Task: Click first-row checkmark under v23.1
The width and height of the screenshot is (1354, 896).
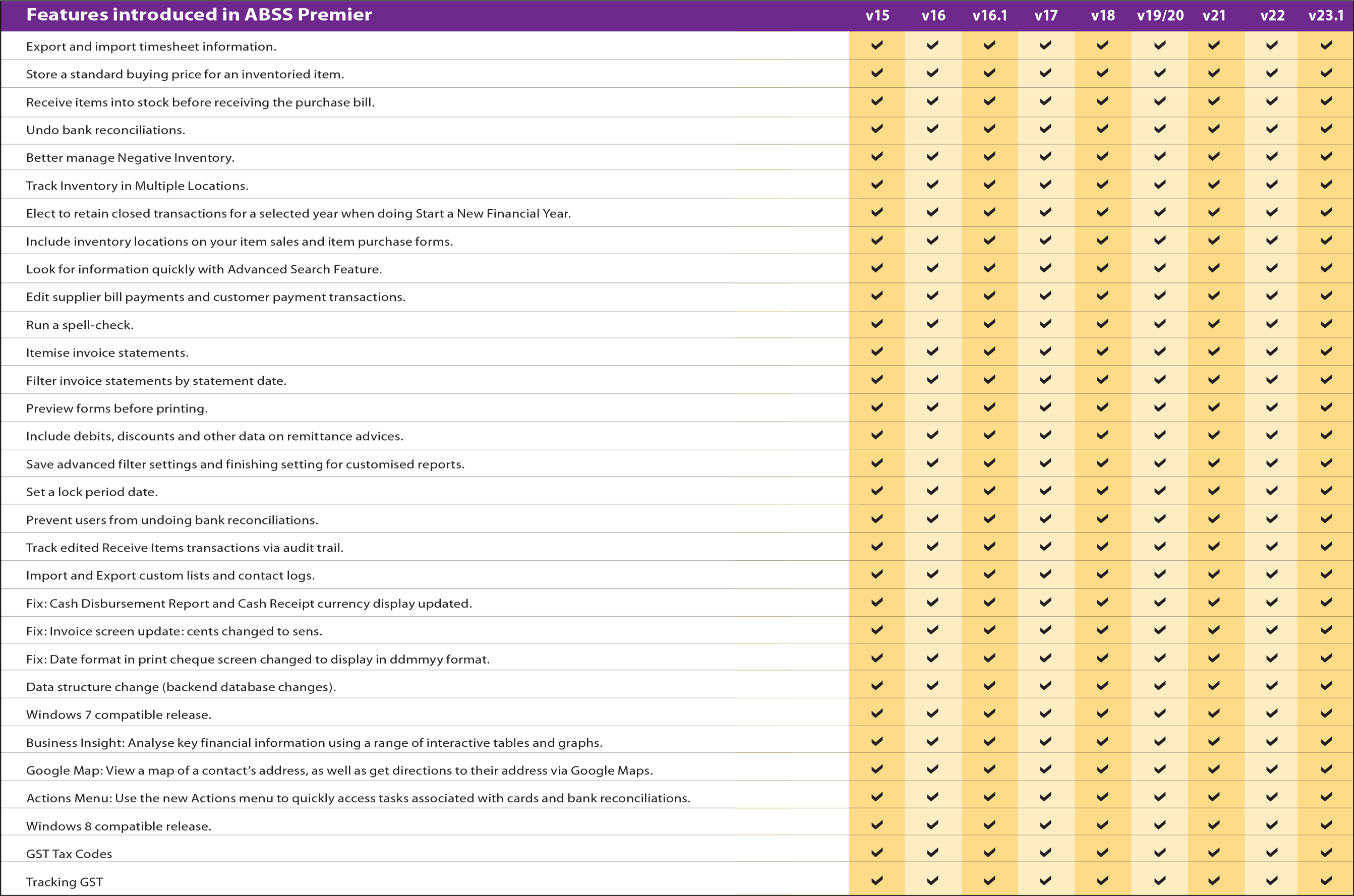Action: pos(1326,44)
